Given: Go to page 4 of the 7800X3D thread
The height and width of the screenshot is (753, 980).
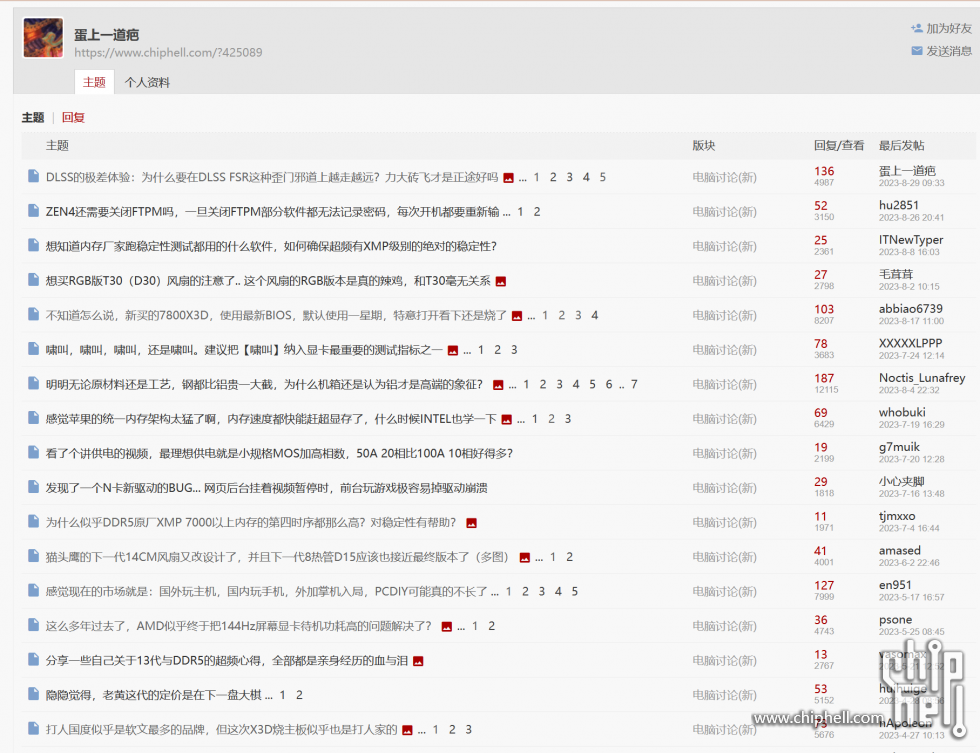Looking at the screenshot, I should click(594, 316).
